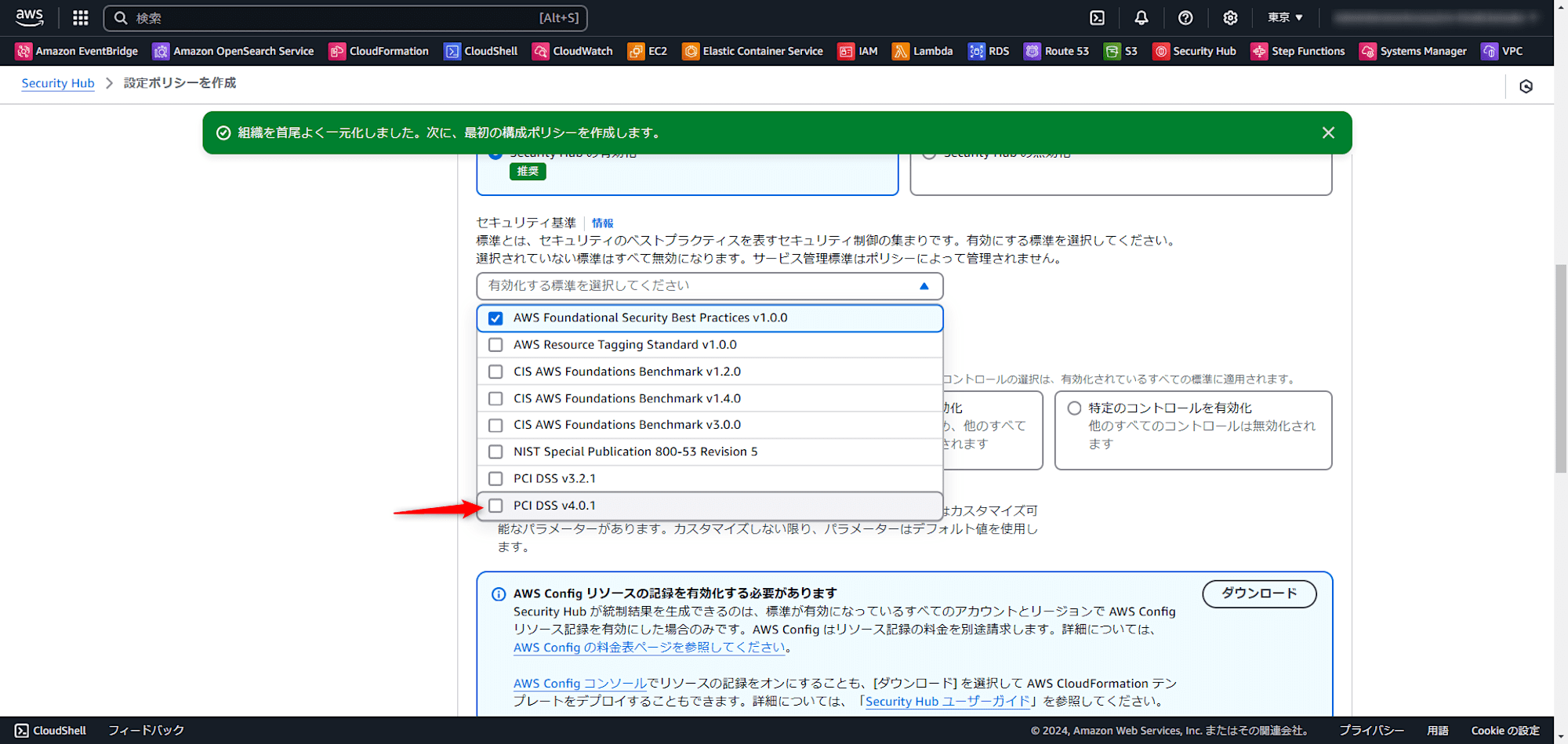
Task: Click the 推奨 badge on Security Hub enable card
Action: click(x=528, y=171)
